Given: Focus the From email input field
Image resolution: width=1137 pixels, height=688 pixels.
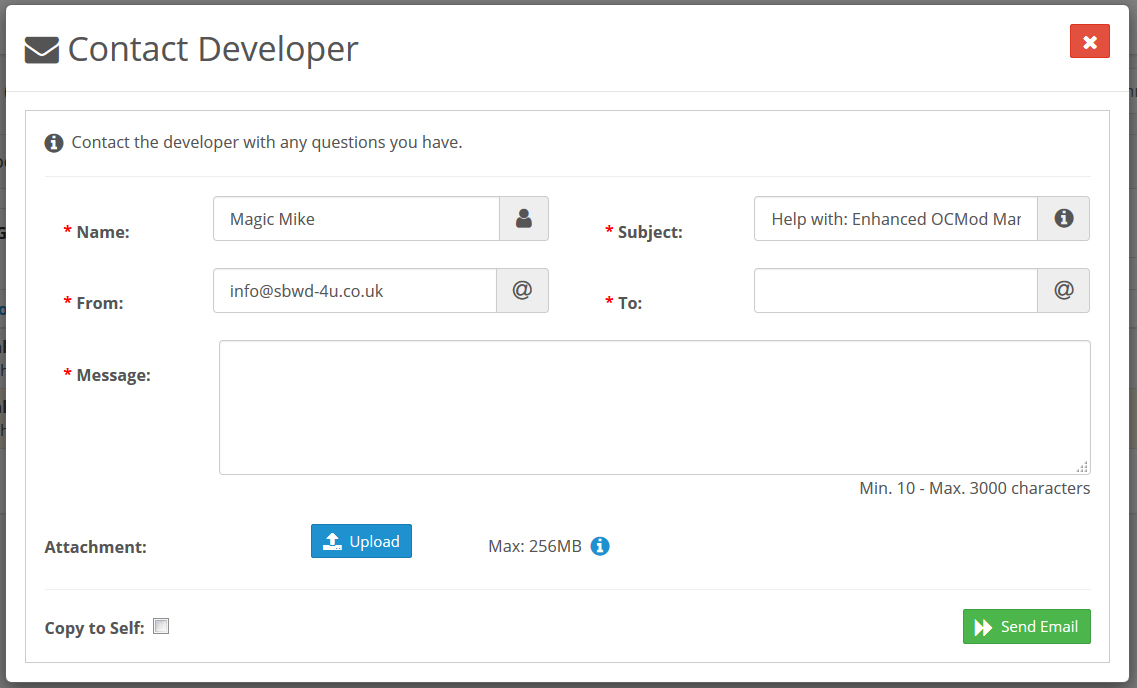Looking at the screenshot, I should click(355, 291).
